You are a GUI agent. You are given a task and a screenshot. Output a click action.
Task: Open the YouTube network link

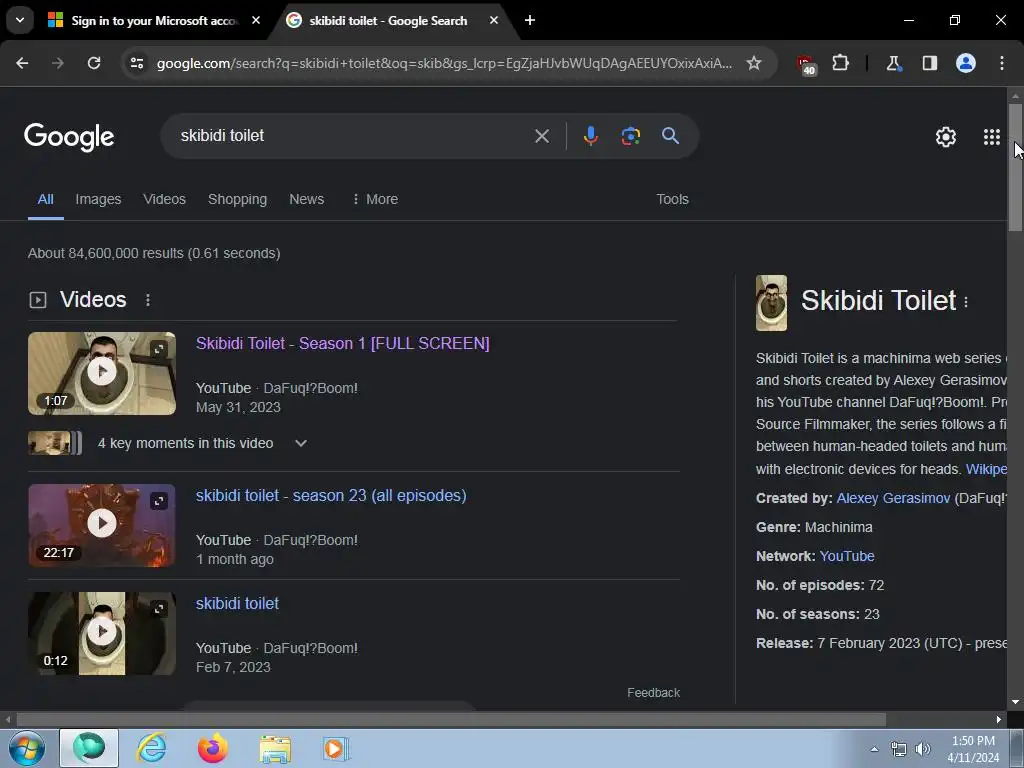point(847,556)
